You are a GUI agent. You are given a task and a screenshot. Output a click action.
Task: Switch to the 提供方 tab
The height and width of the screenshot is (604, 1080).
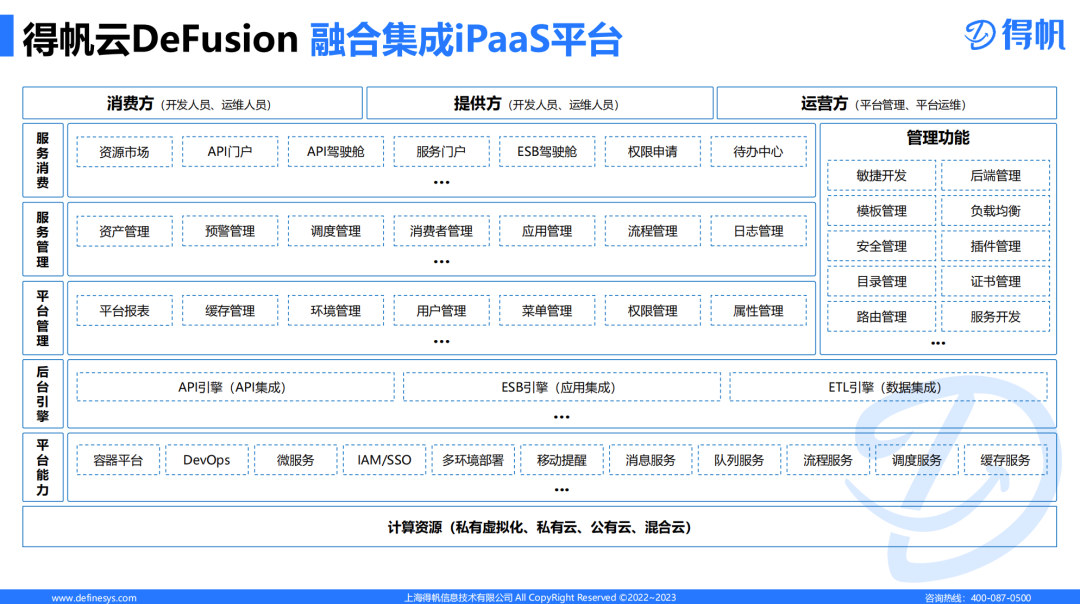coord(537,102)
